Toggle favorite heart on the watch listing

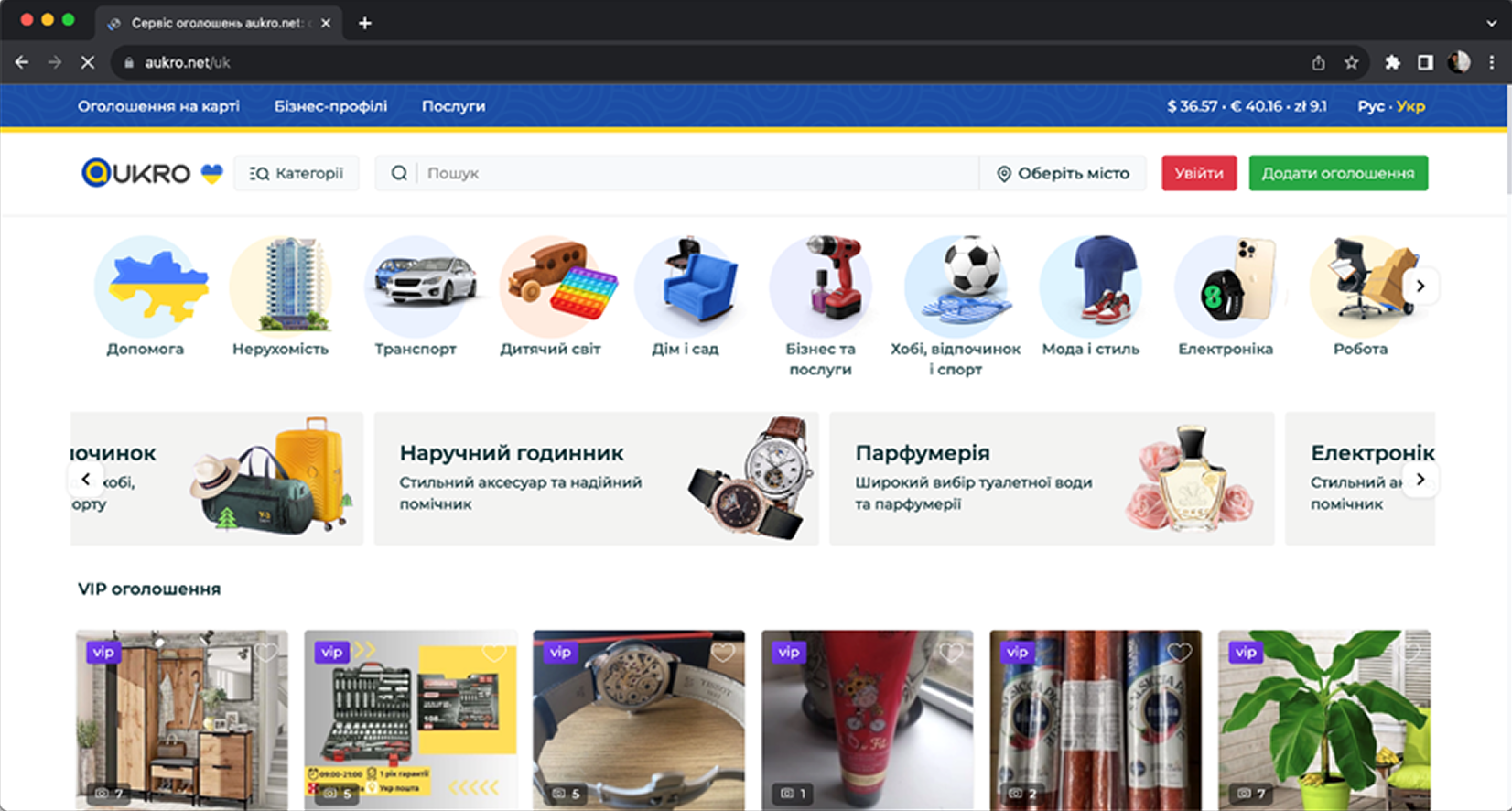point(723,653)
